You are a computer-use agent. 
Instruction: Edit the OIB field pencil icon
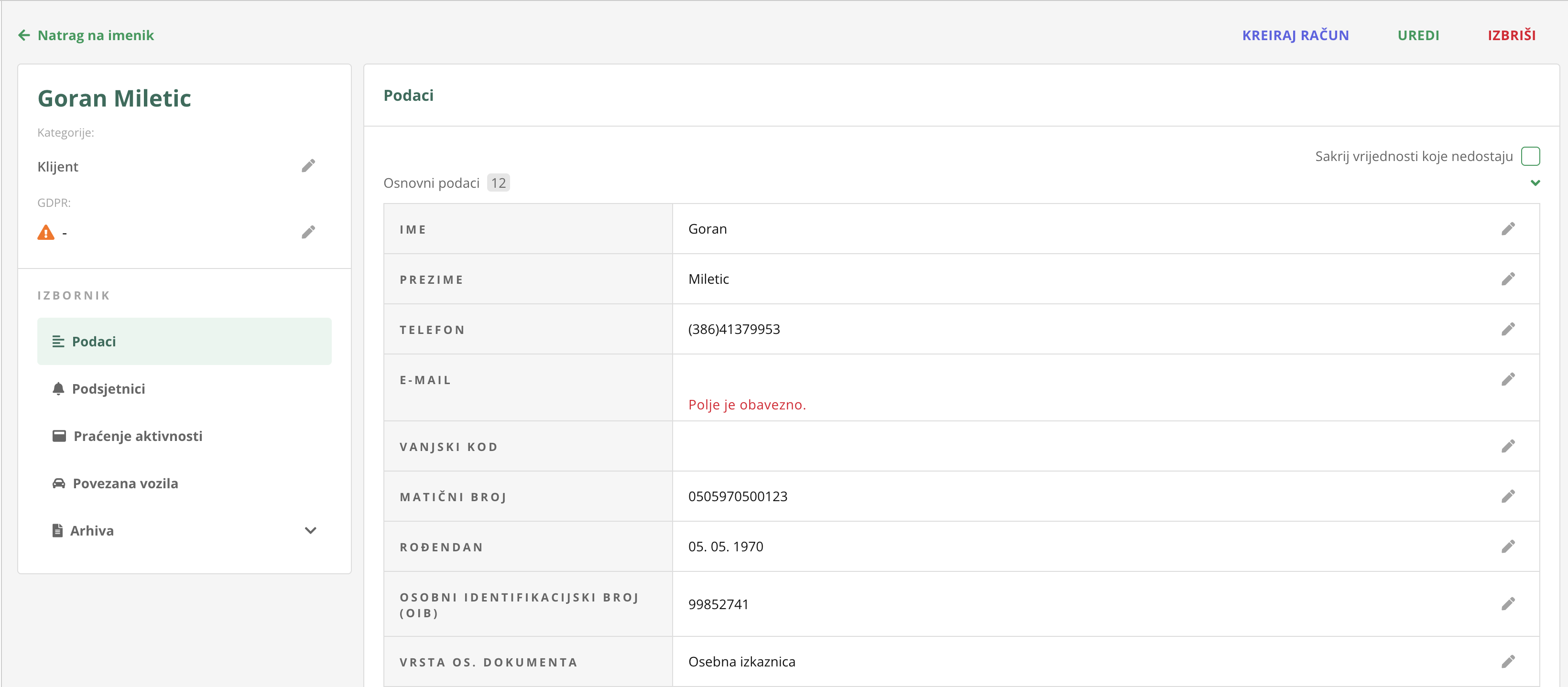[x=1508, y=604]
